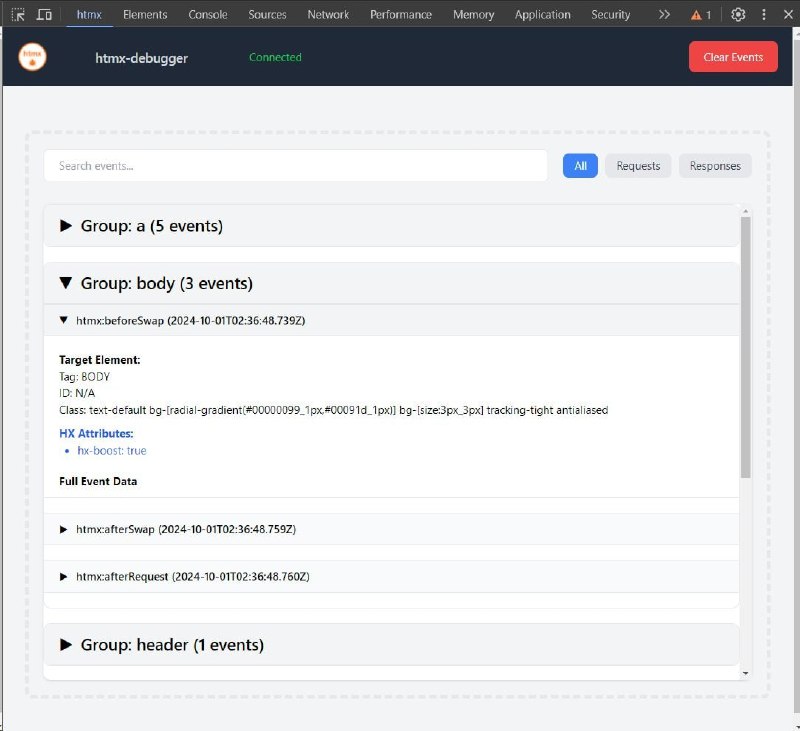Click the warning issues indicator
800x731 pixels.
click(701, 15)
